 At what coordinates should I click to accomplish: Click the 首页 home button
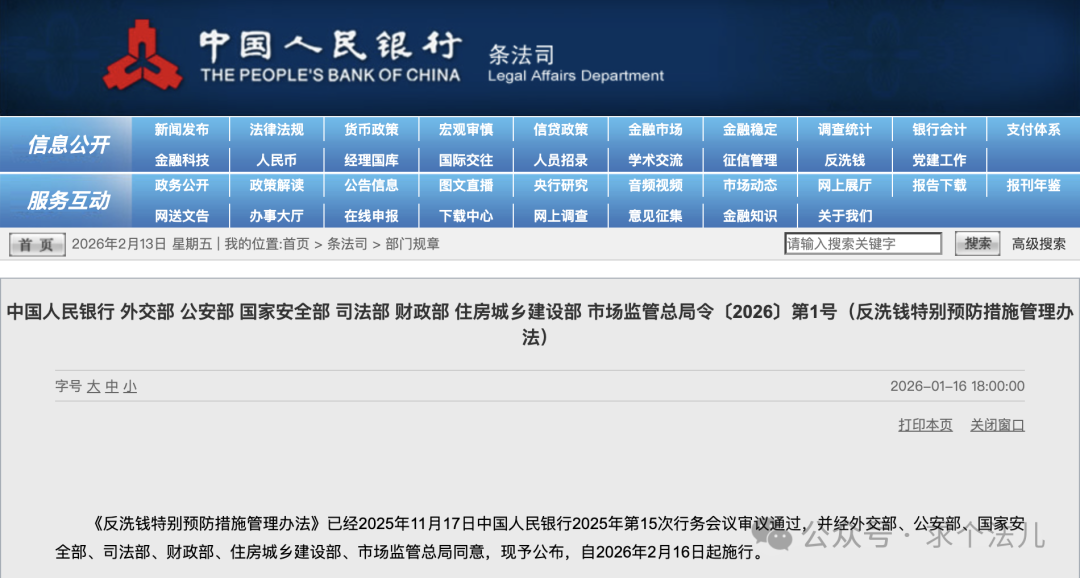(x=38, y=244)
